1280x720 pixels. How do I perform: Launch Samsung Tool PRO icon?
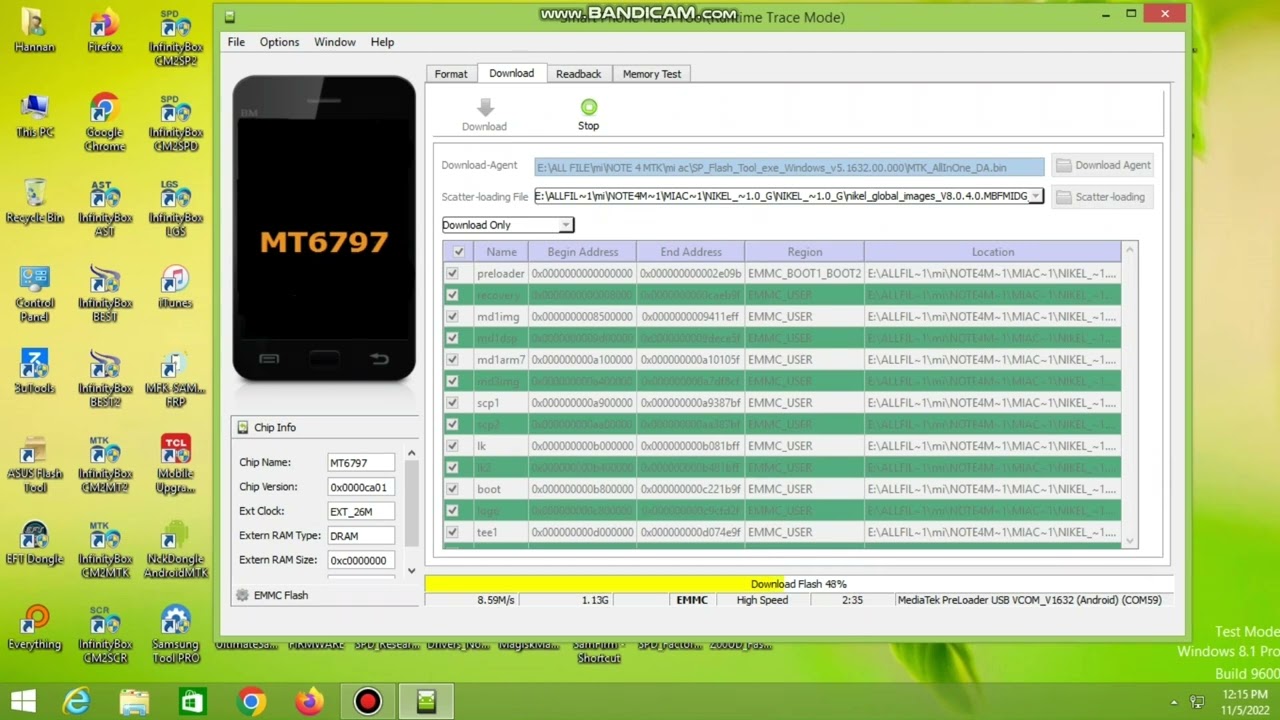175,635
